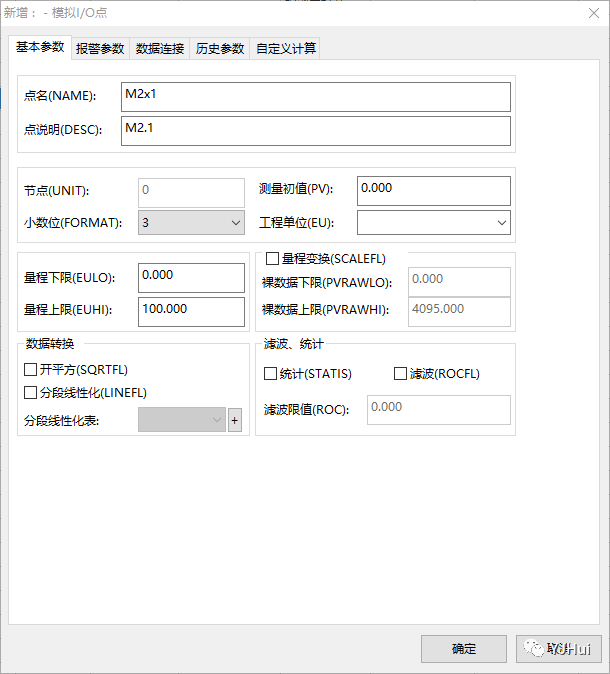The image size is (610, 674).
Task: Switch to the 历史参数 tab
Action: coord(220,49)
